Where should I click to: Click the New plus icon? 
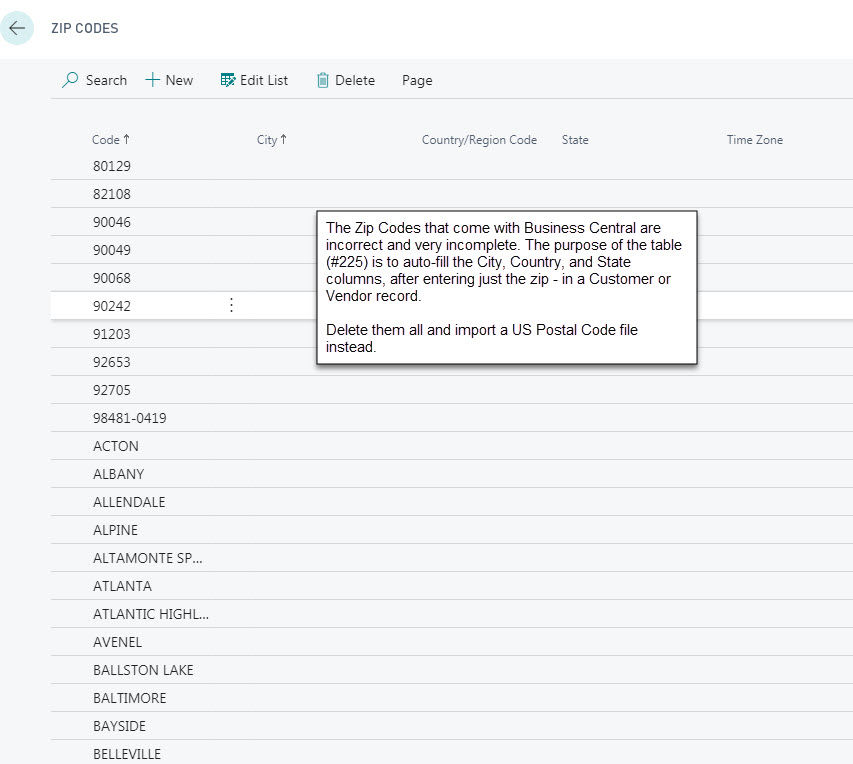153,80
